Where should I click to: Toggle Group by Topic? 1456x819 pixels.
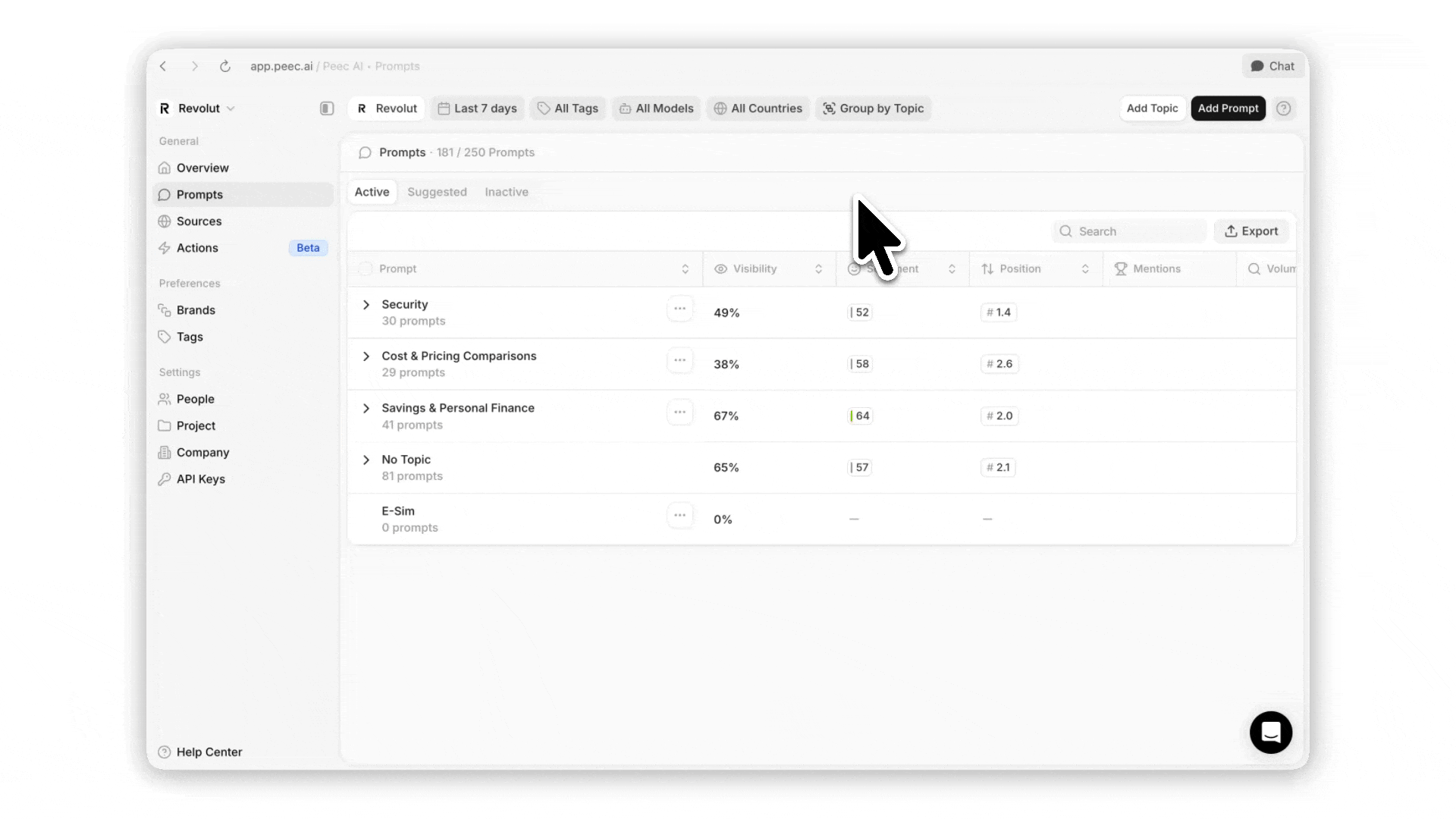pyautogui.click(x=874, y=108)
